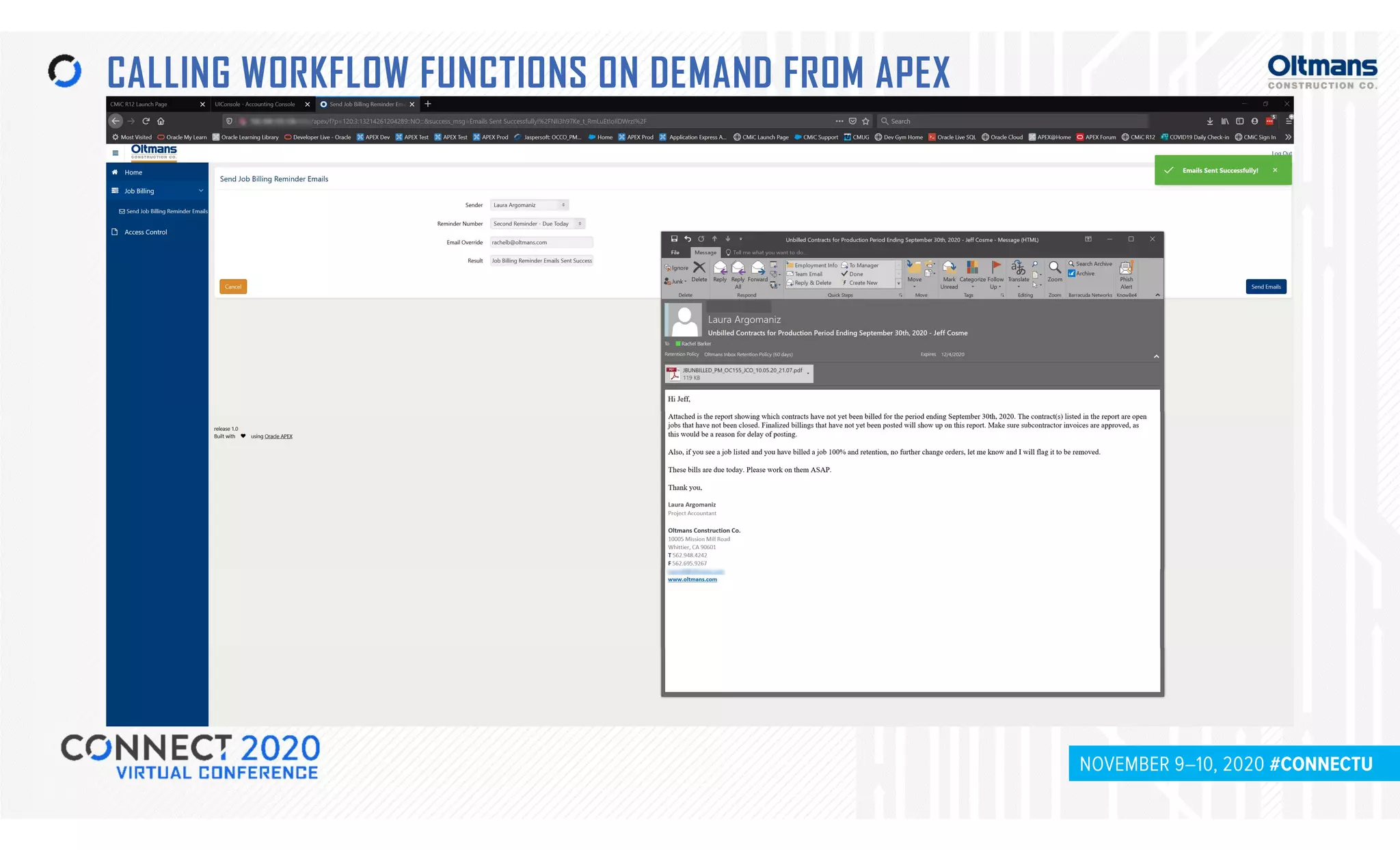Click Reply in the Outlook message ribbon
The width and height of the screenshot is (1400, 850).
click(720, 271)
